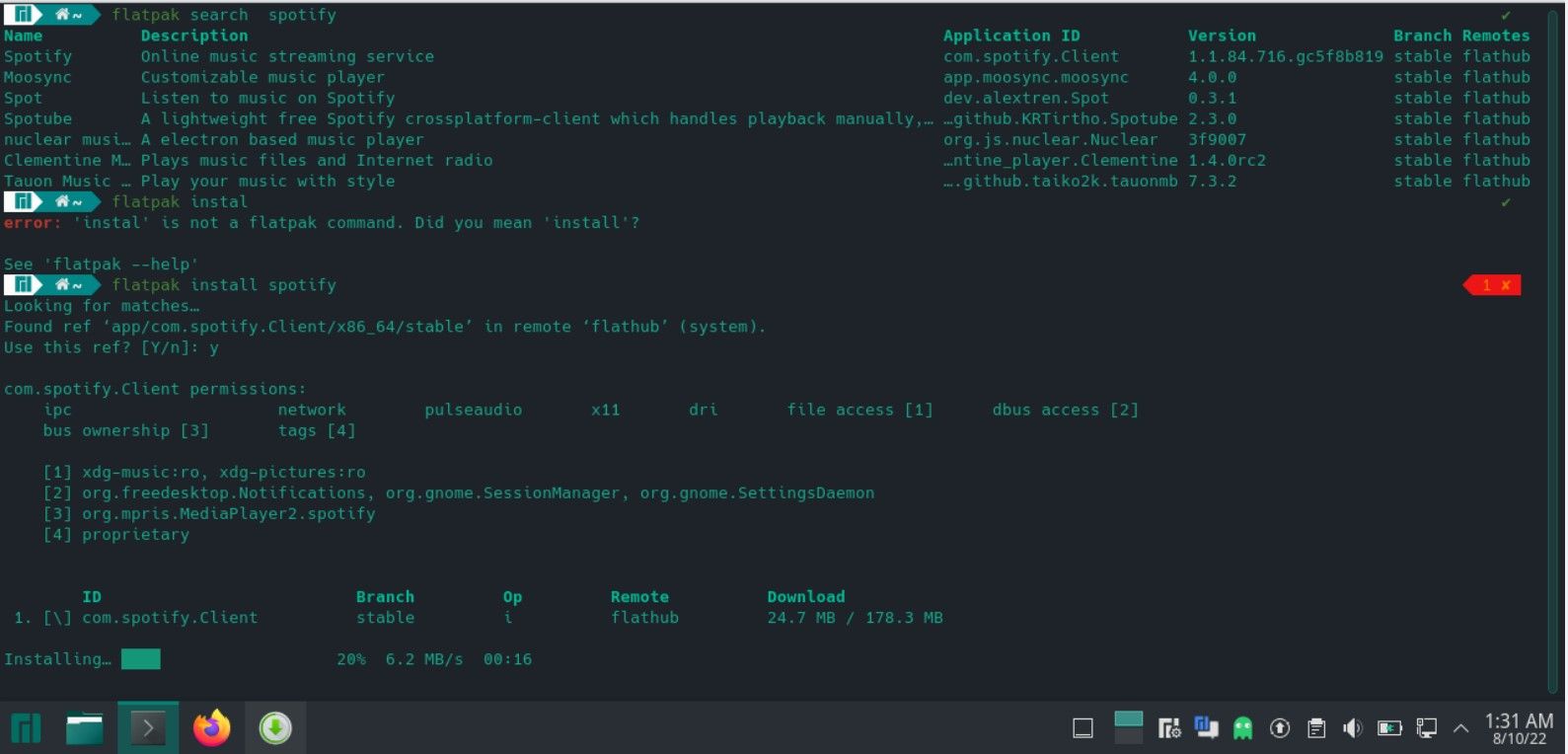Click the 'Use this ref? [Y/n]: y' line
The width and height of the screenshot is (1568, 754).
tap(112, 347)
